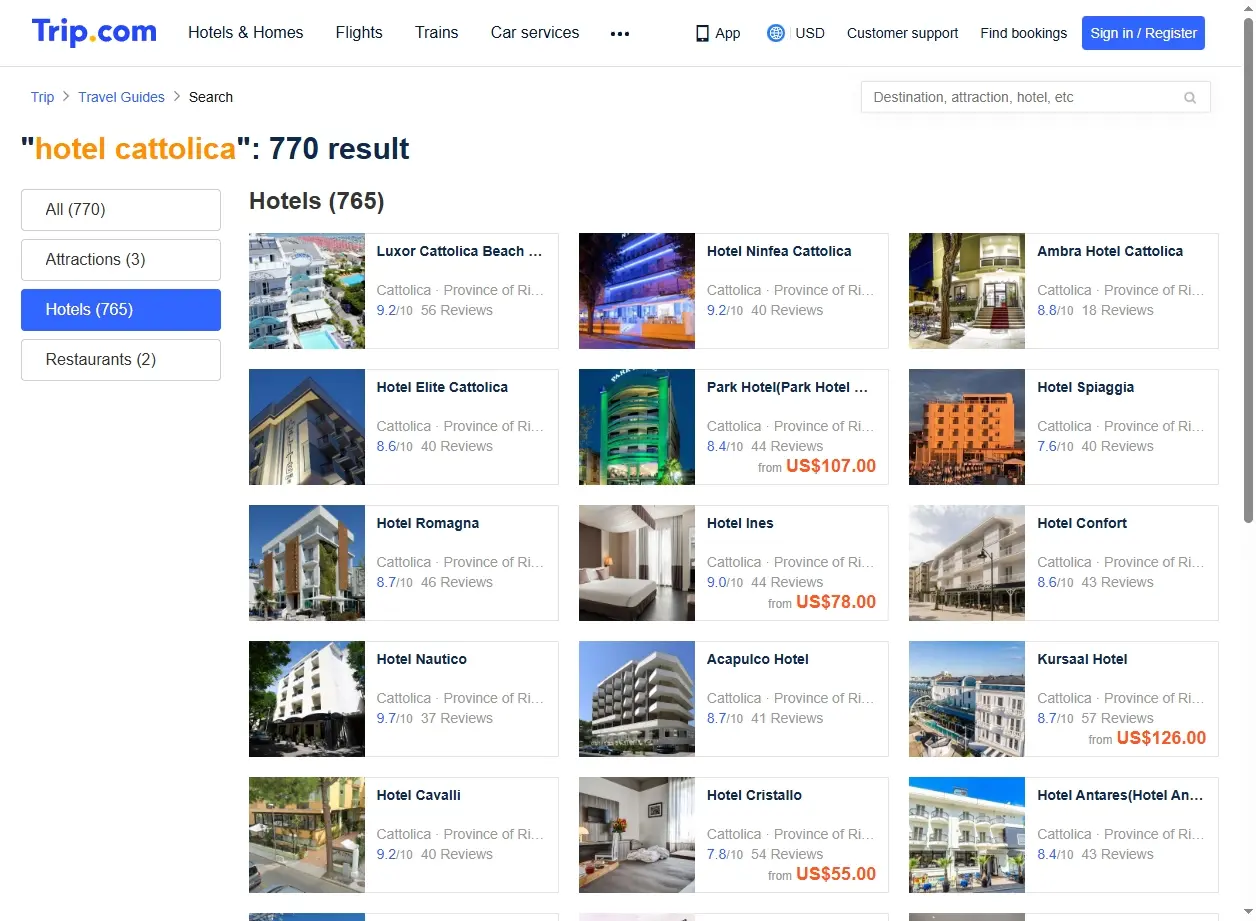Click Acapulco Hotel title

[758, 660]
